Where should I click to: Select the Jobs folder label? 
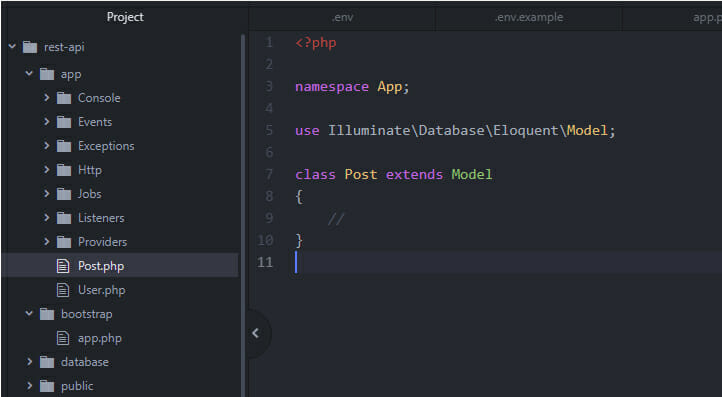coord(89,194)
